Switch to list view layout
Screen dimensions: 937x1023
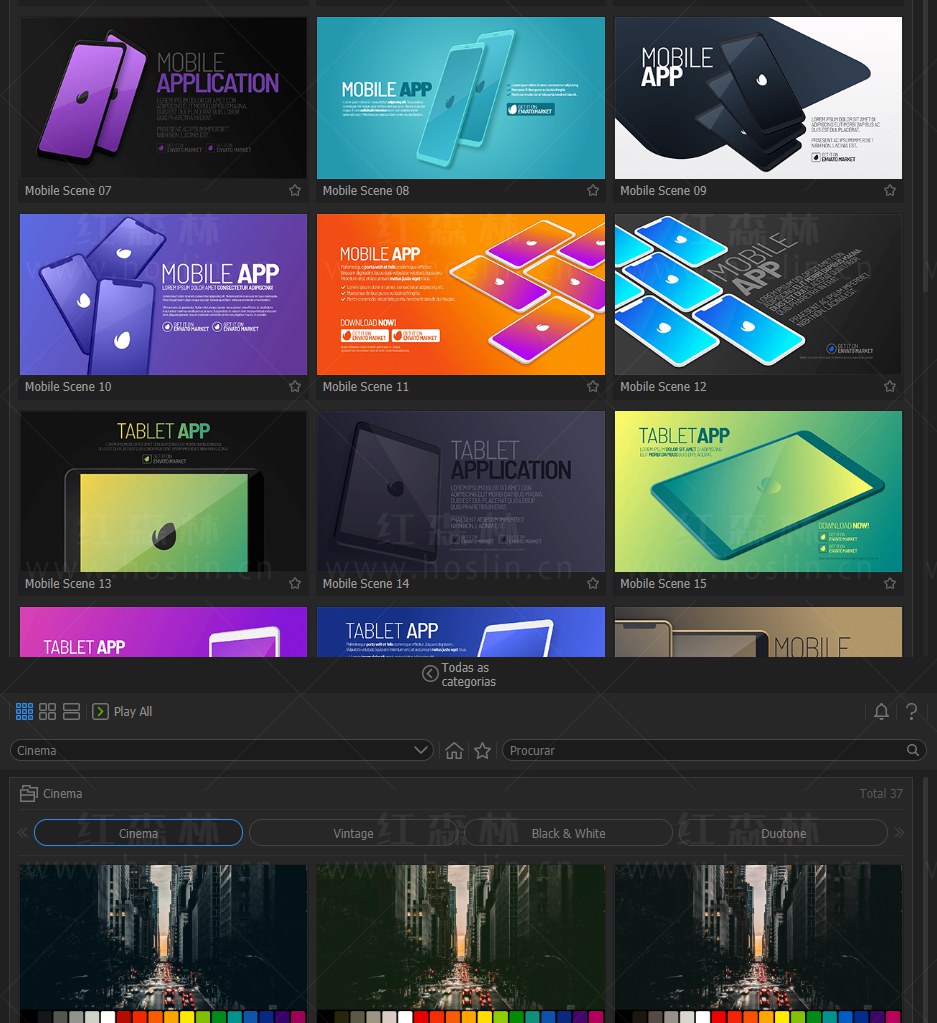coord(71,711)
